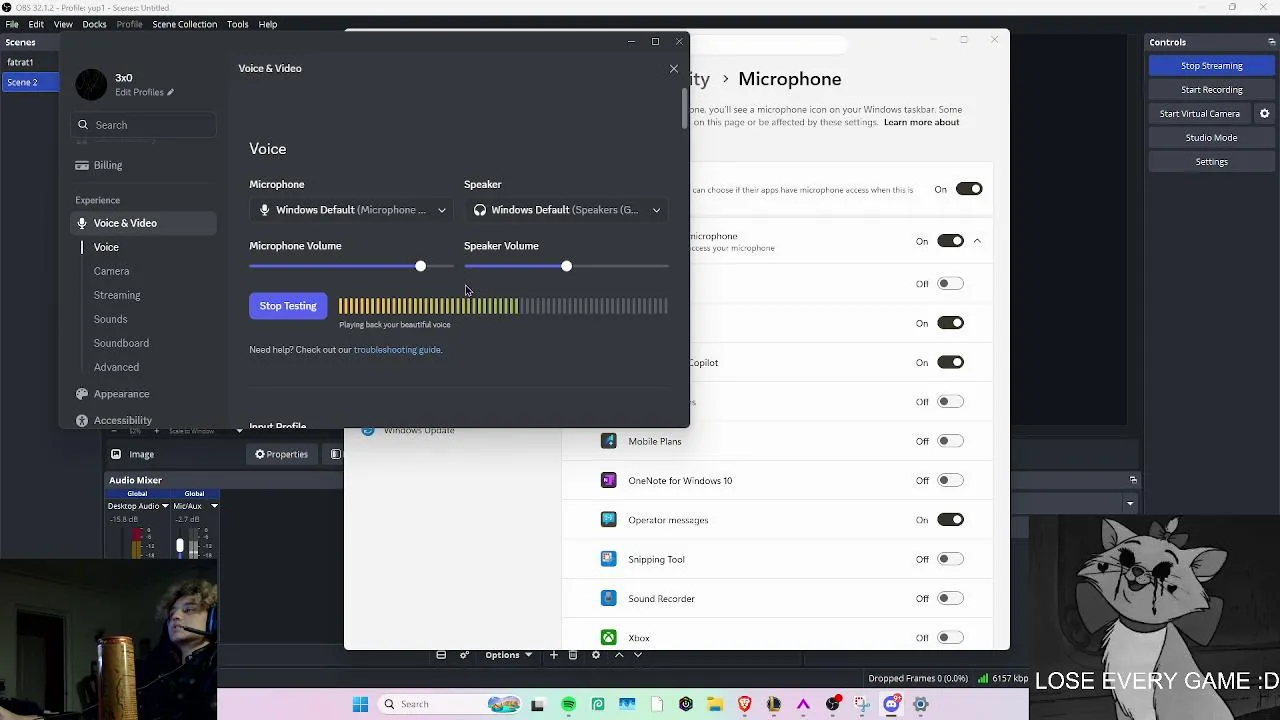
Task: Click the Accessibility icon in Discord settings sidebar
Action: click(x=82, y=420)
